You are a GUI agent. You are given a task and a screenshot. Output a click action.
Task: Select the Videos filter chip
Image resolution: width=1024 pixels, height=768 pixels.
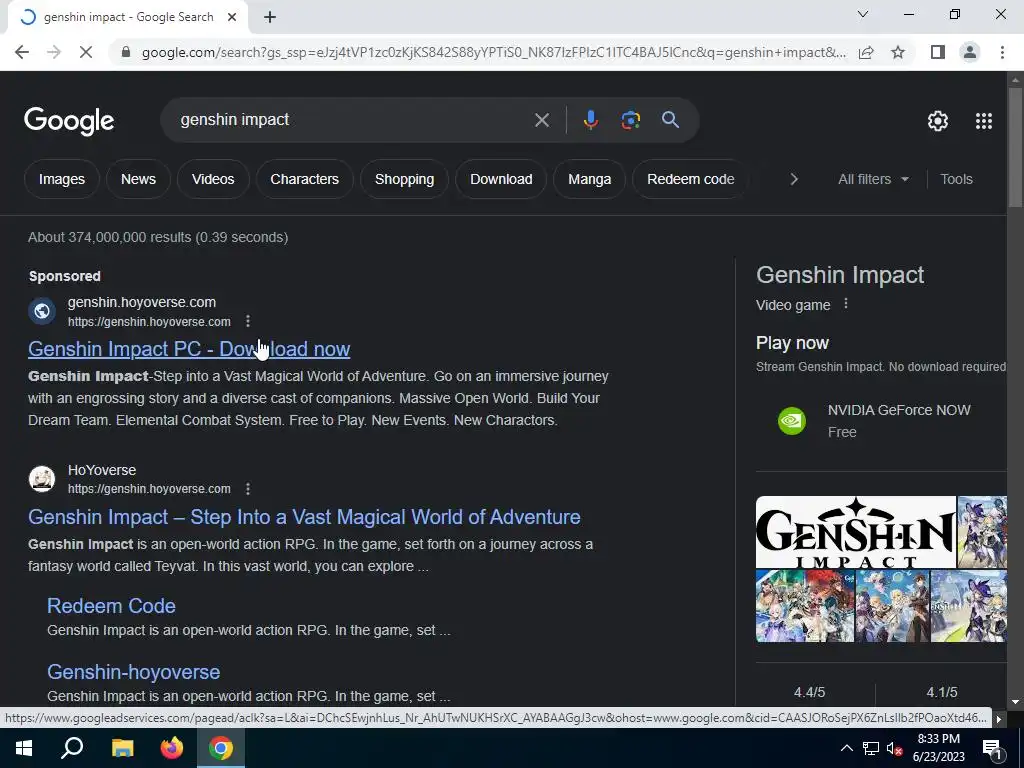tap(213, 179)
